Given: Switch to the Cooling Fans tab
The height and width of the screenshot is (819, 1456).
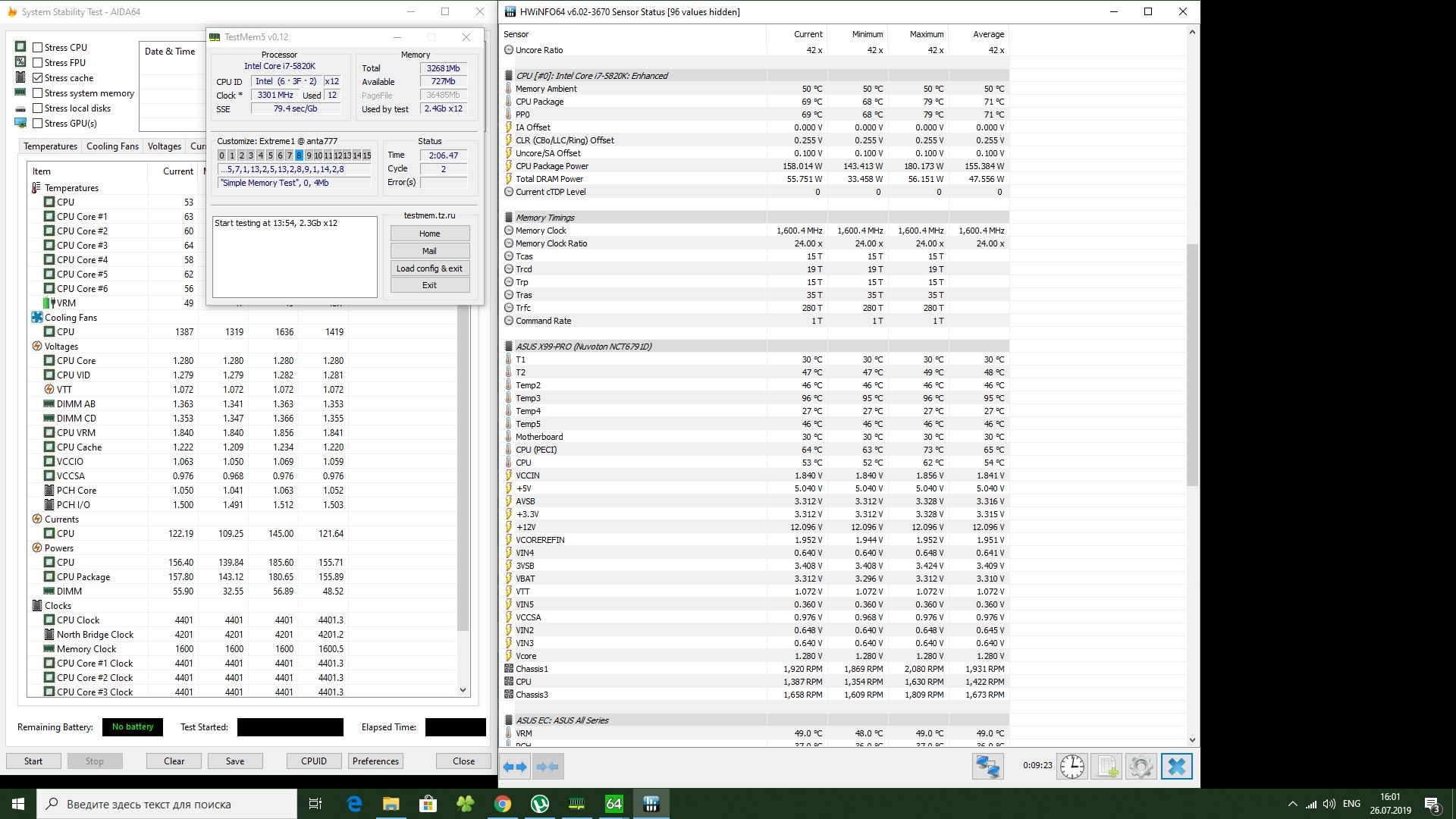Looking at the screenshot, I should point(112,146).
